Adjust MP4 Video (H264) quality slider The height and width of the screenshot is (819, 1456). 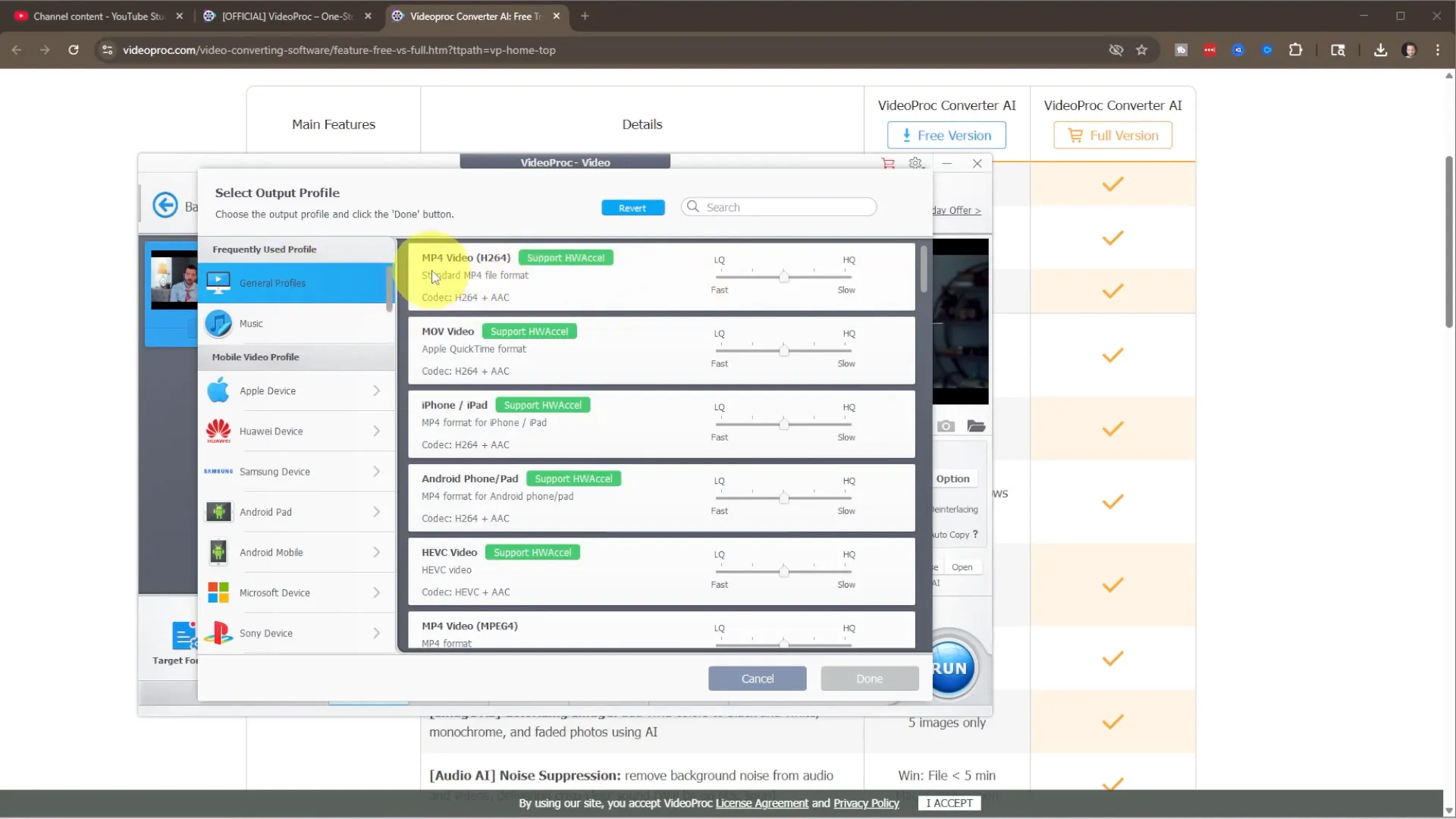pos(784,277)
